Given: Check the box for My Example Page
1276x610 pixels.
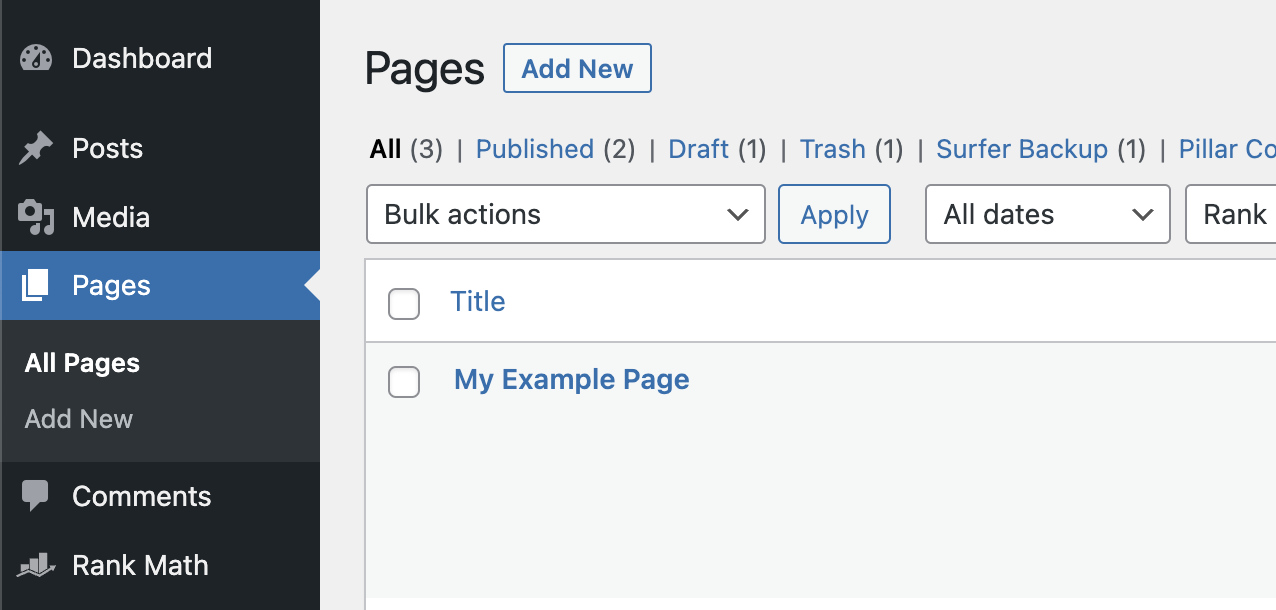Looking at the screenshot, I should [x=404, y=381].
